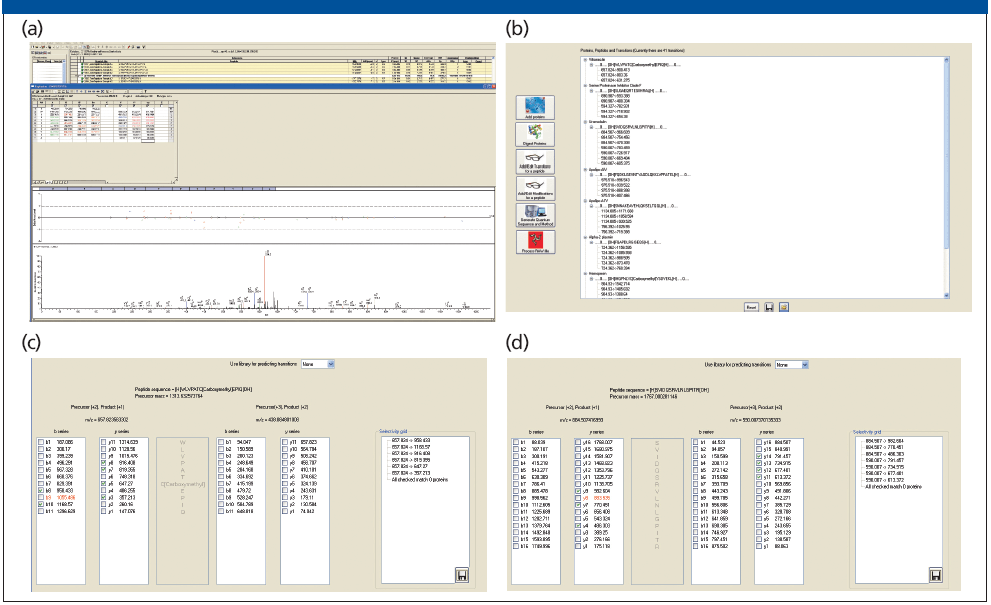Select '857.824 -> 357.213' in panel (c) selectivity grid

(411, 473)
